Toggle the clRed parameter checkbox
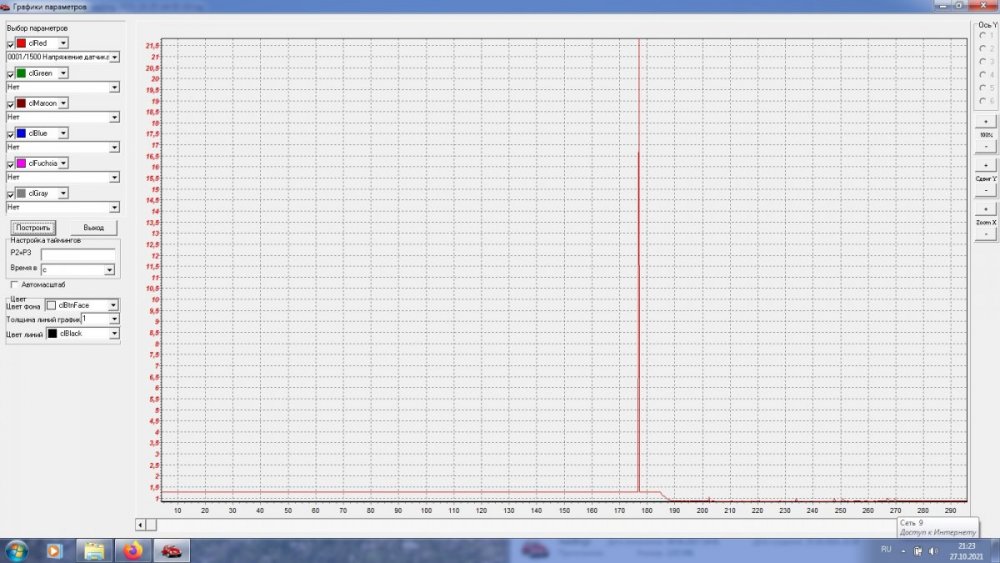This screenshot has width=1000, height=563. click(x=10, y=44)
